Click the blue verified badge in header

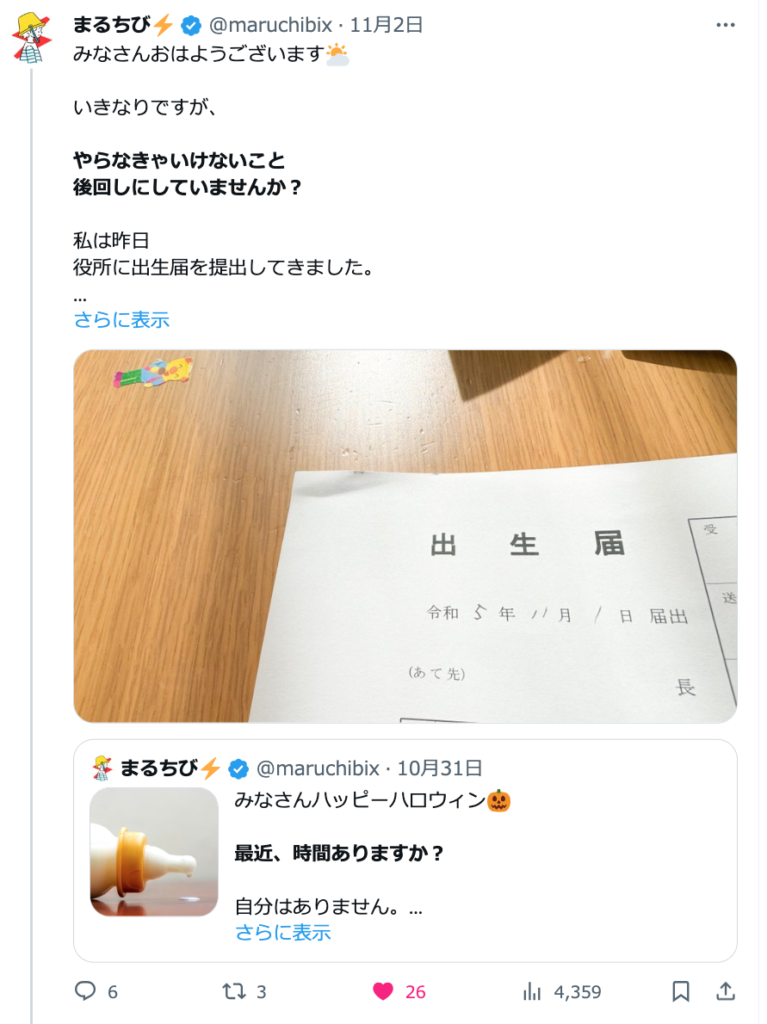(x=191, y=25)
